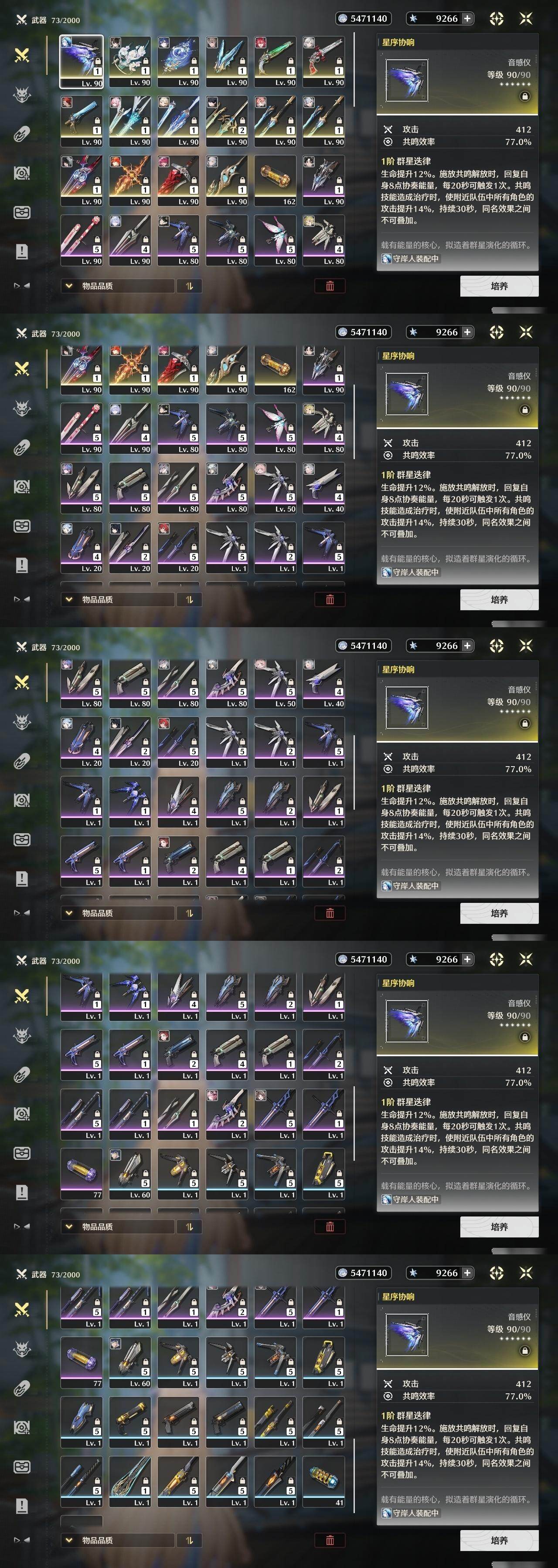Toggle sort order arrows in the bottommost panel
558x1568 pixels.
tap(189, 1540)
